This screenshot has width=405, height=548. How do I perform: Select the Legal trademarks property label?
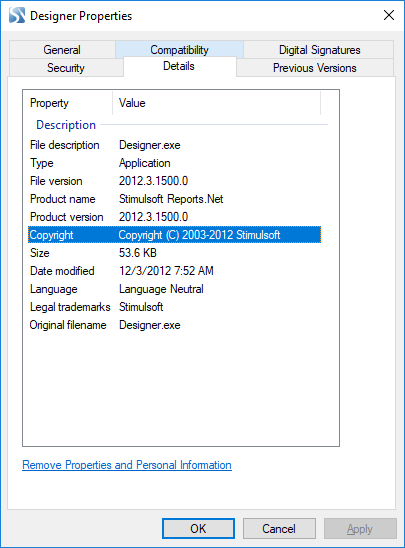pos(70,307)
